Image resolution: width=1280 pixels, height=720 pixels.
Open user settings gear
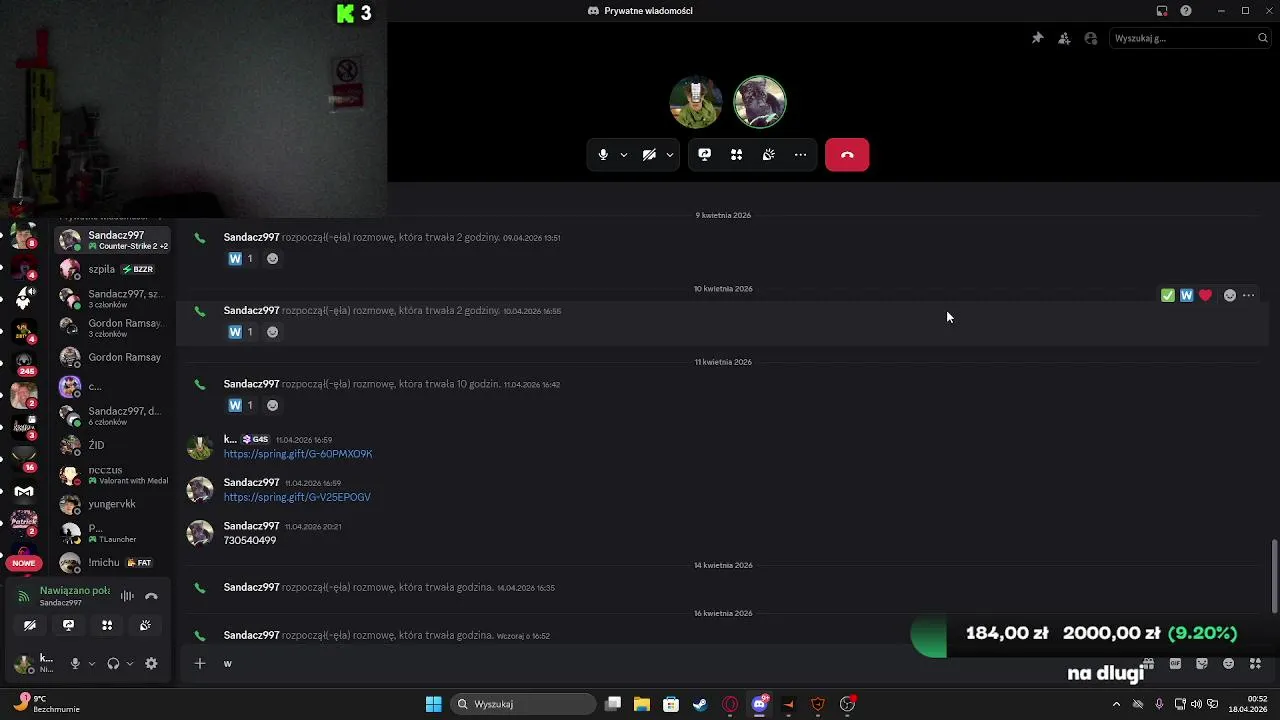coord(151,663)
